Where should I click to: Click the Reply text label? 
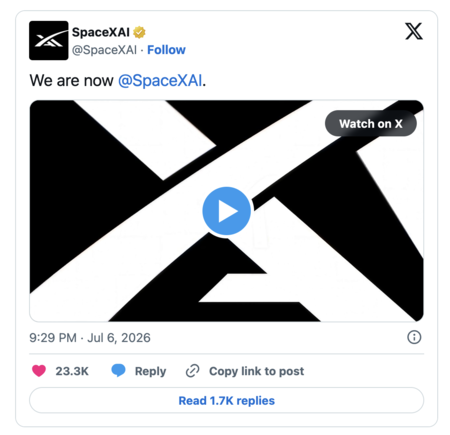[x=150, y=371]
